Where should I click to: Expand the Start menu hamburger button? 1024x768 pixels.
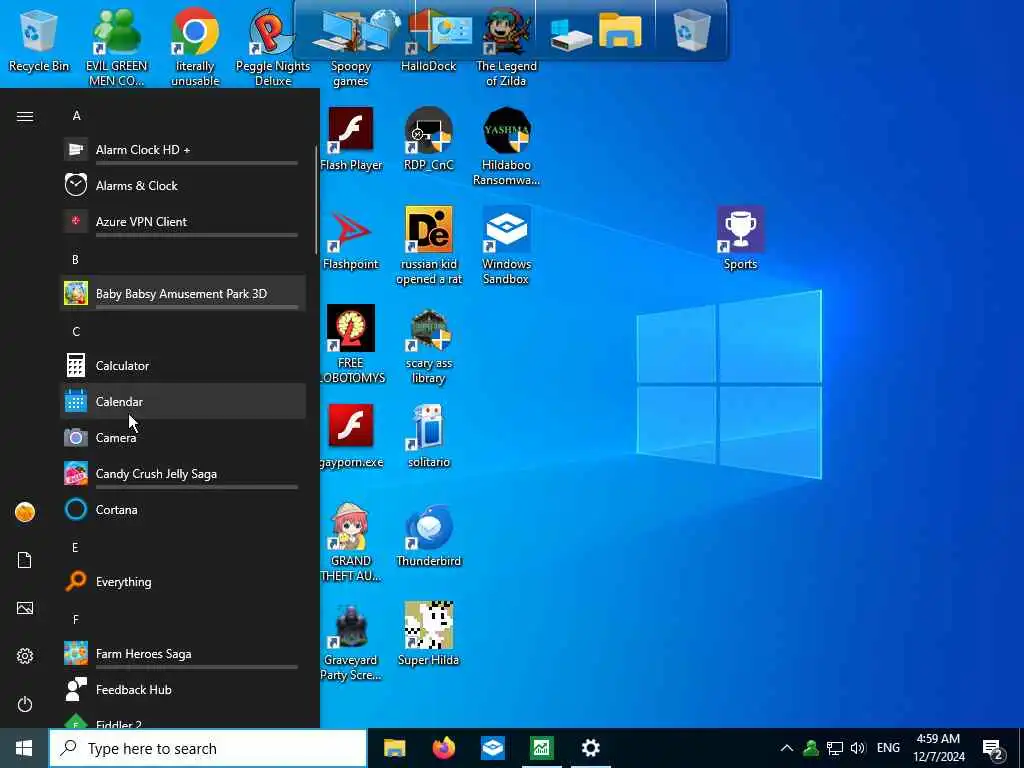[25, 116]
